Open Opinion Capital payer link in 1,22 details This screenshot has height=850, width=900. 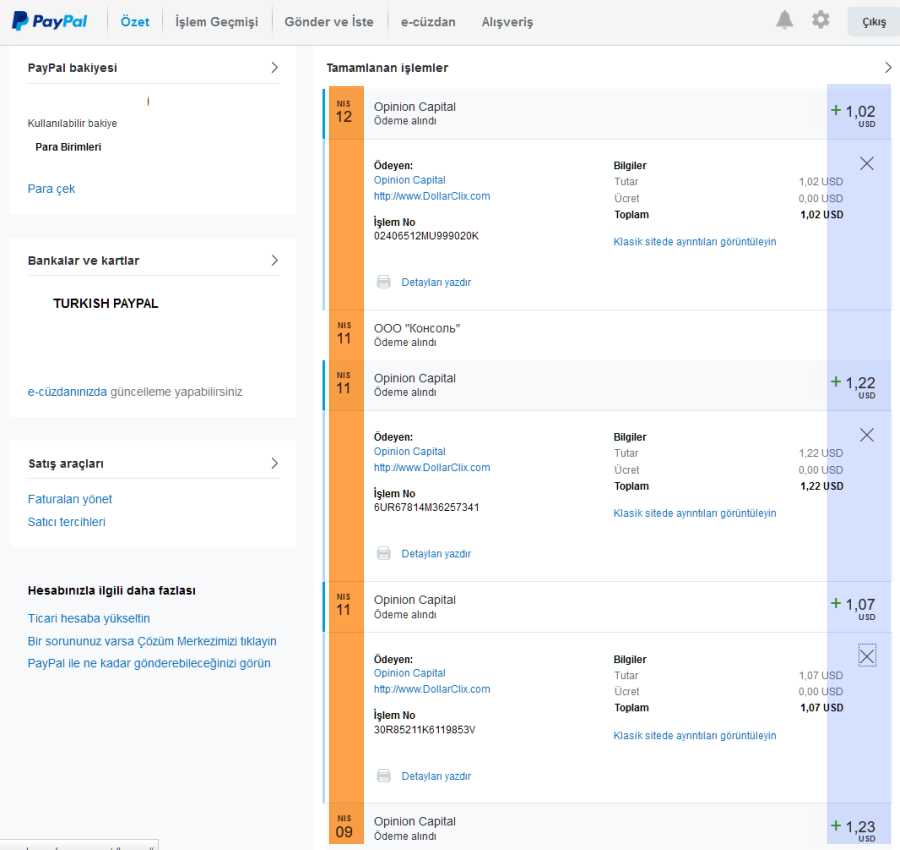[409, 452]
